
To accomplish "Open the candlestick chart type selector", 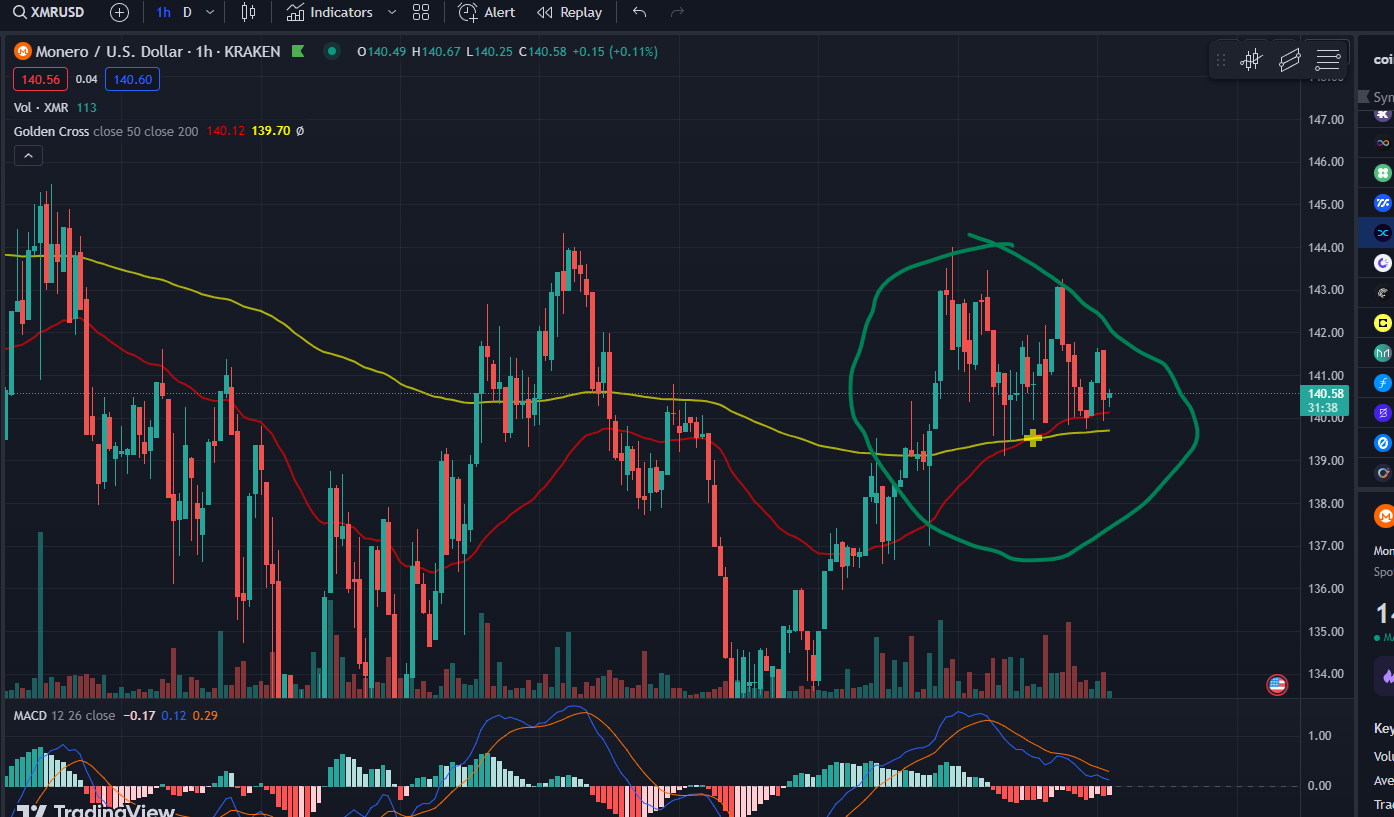I will tap(248, 12).
